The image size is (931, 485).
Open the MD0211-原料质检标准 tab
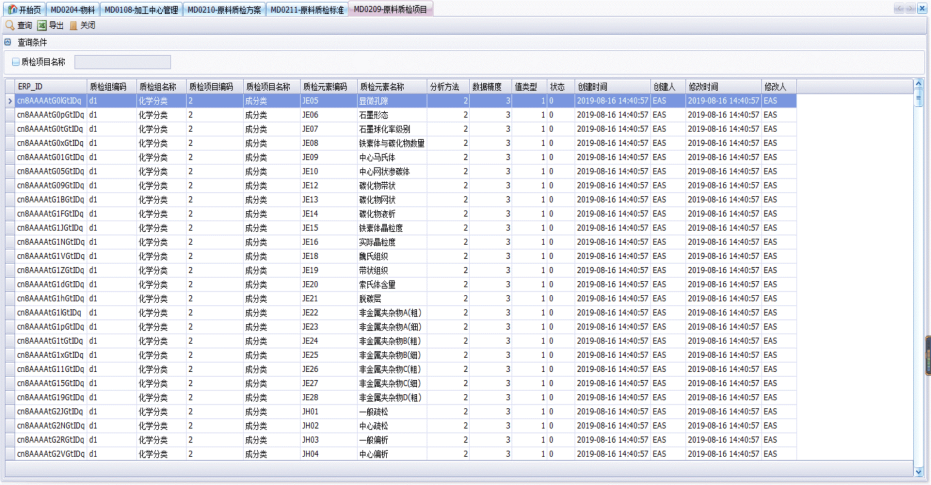tap(306, 9)
